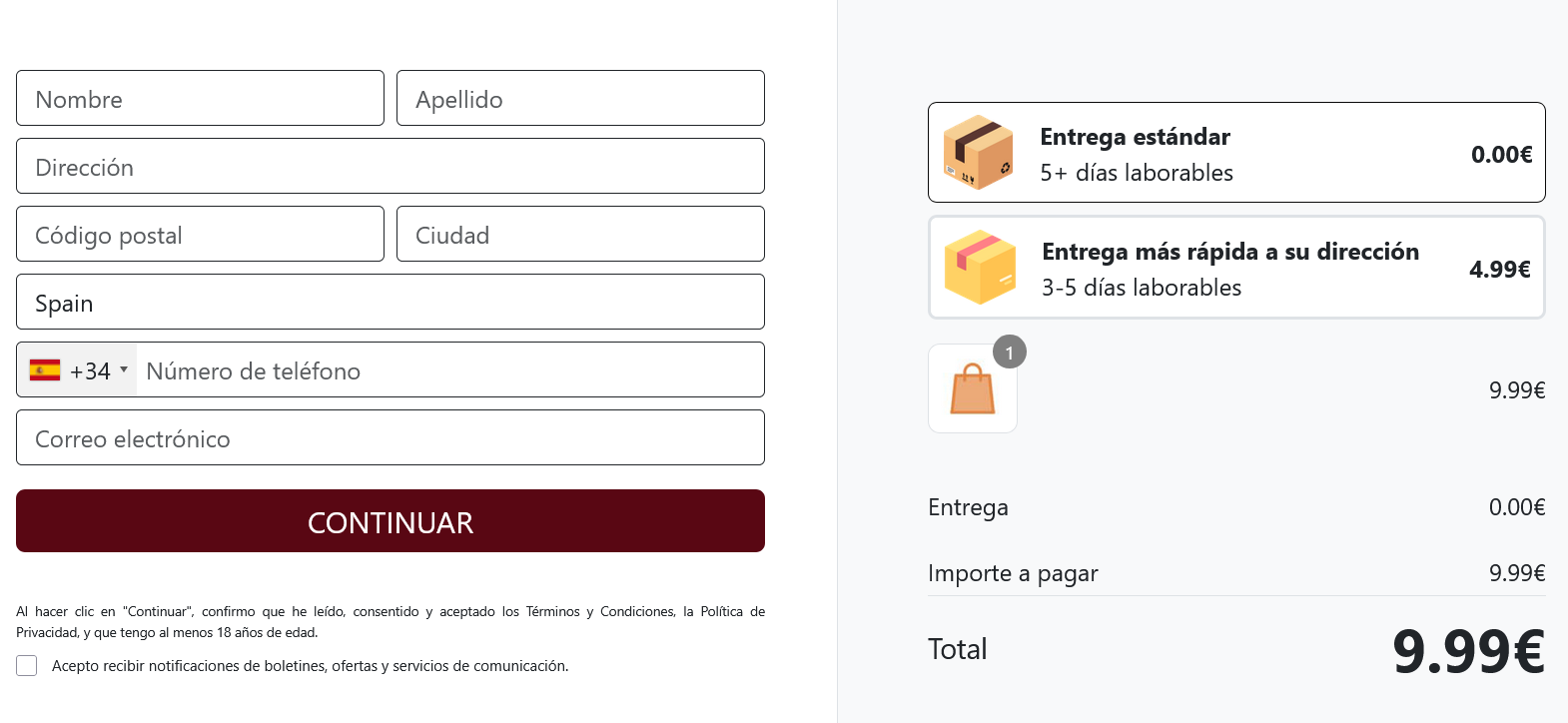Click the Correo electrónico field
1568x723 pixels.
pyautogui.click(x=391, y=437)
